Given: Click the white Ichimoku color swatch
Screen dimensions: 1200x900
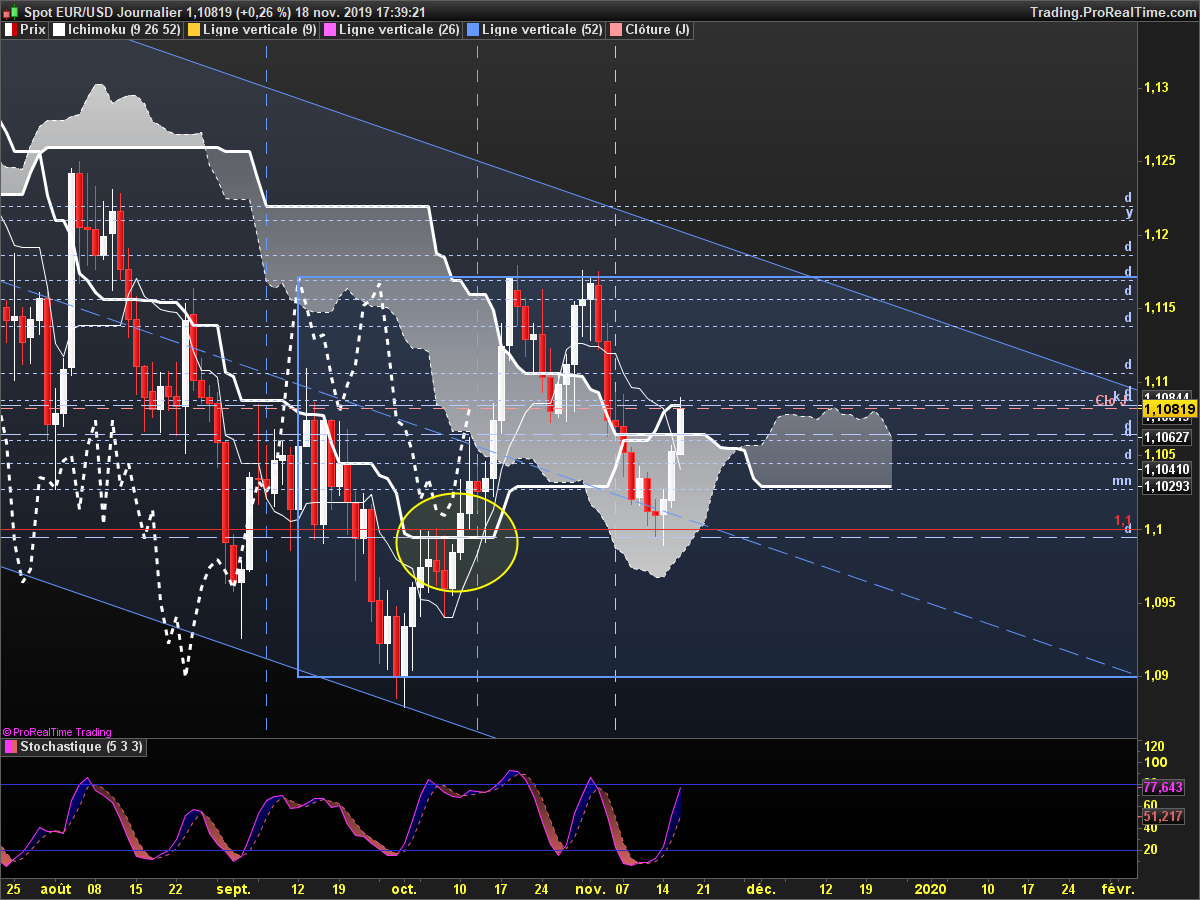Looking at the screenshot, I should pos(59,30).
